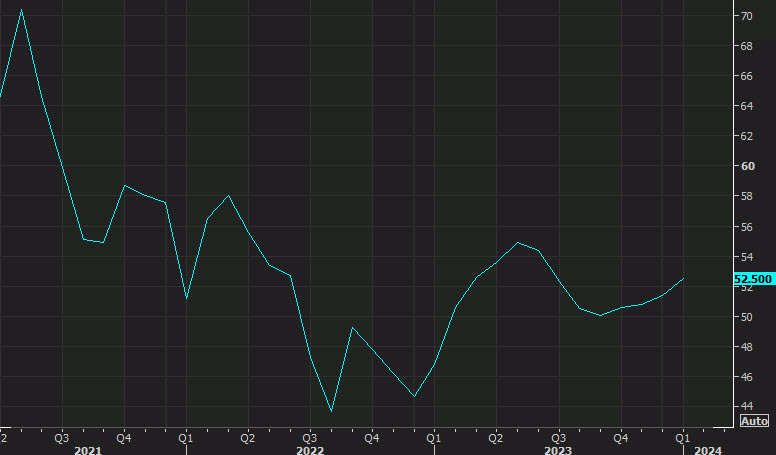Select the Q2 marker of 2023
The width and height of the screenshot is (776, 455).
coord(495,438)
